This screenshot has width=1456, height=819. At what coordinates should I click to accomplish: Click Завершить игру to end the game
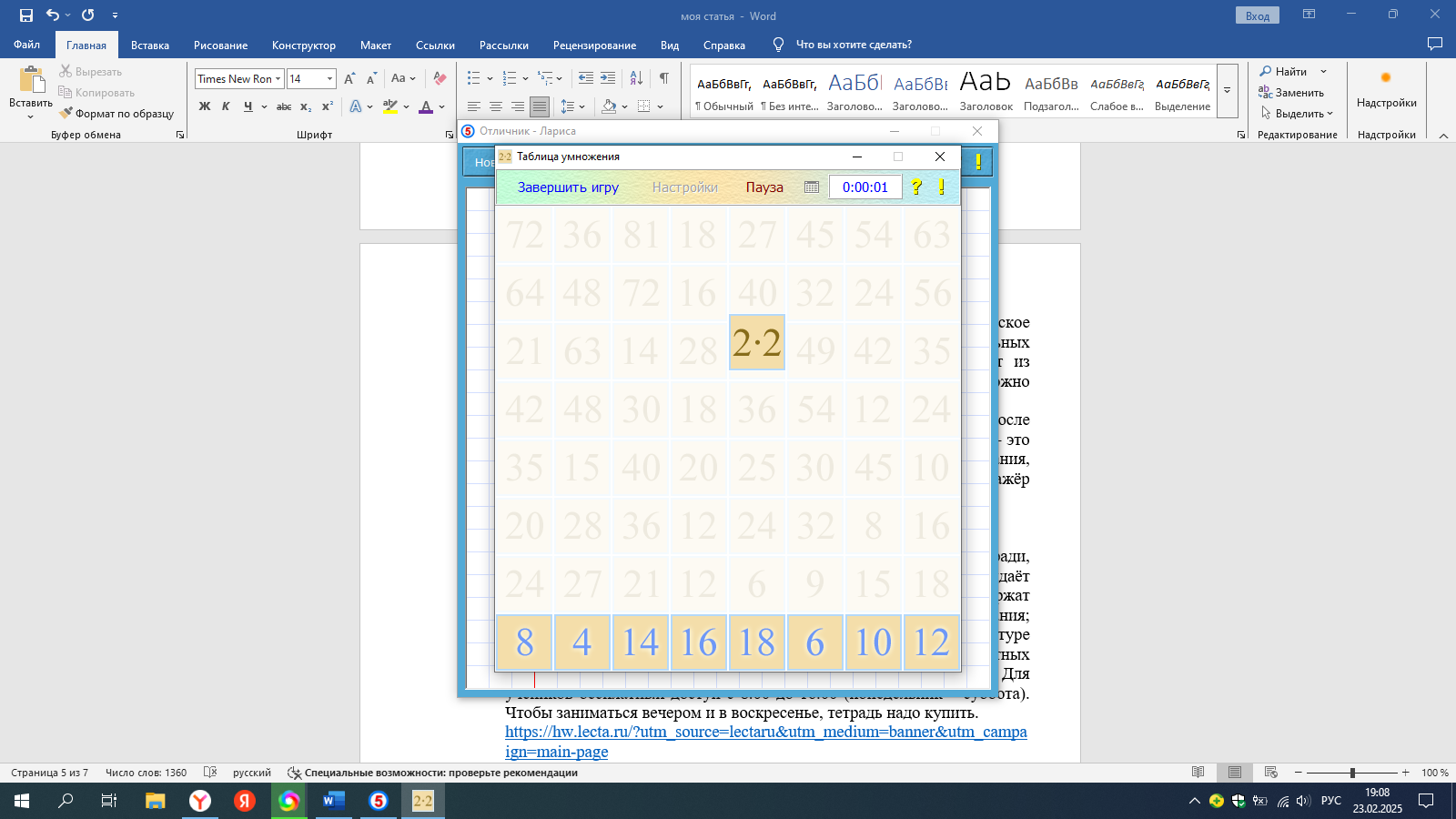568,187
